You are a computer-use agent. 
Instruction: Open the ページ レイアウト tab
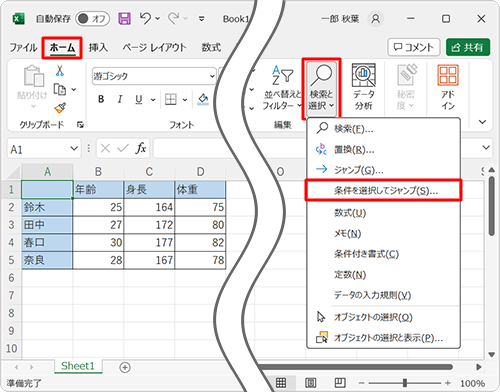(154, 47)
